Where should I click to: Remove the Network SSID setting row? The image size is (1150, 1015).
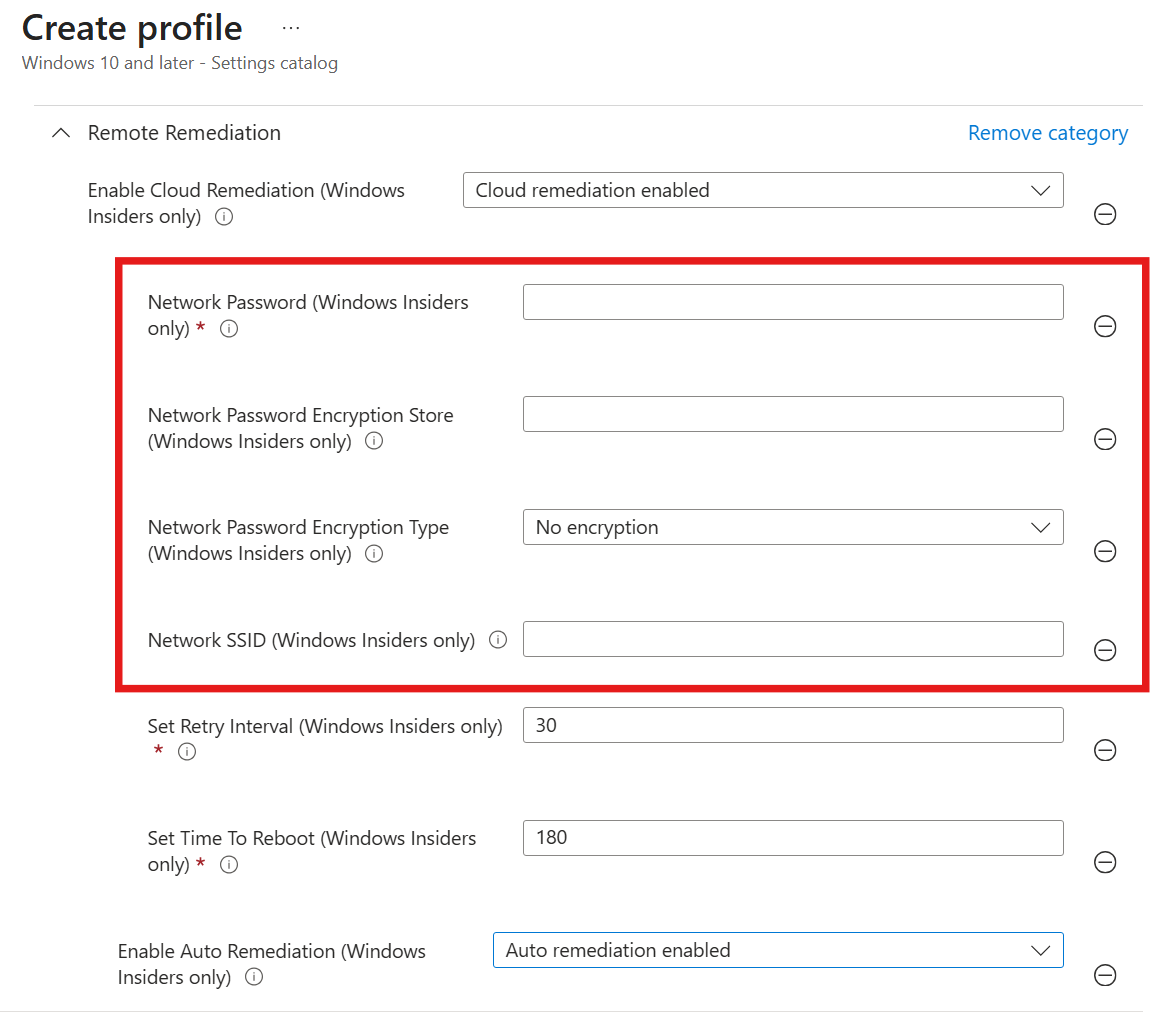click(x=1105, y=650)
